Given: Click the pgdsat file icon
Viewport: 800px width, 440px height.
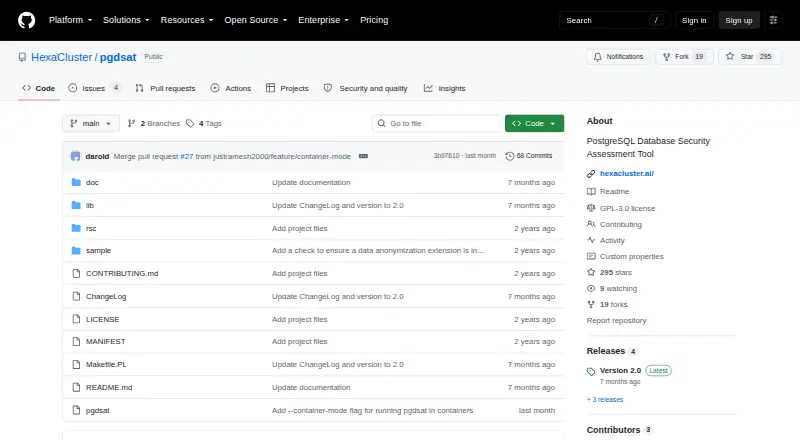Looking at the screenshot, I should click(x=76, y=410).
